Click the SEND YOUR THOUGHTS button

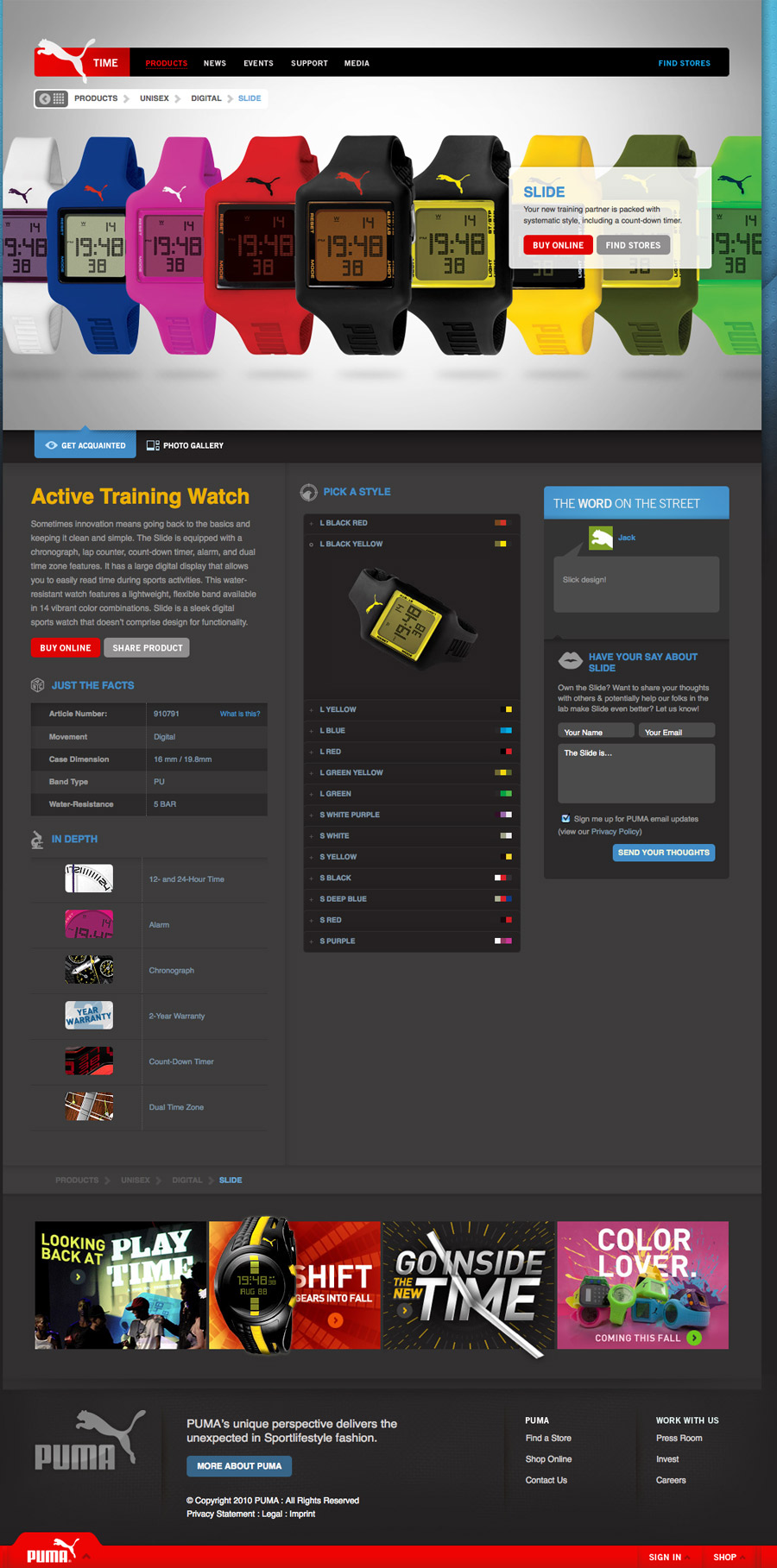(664, 853)
